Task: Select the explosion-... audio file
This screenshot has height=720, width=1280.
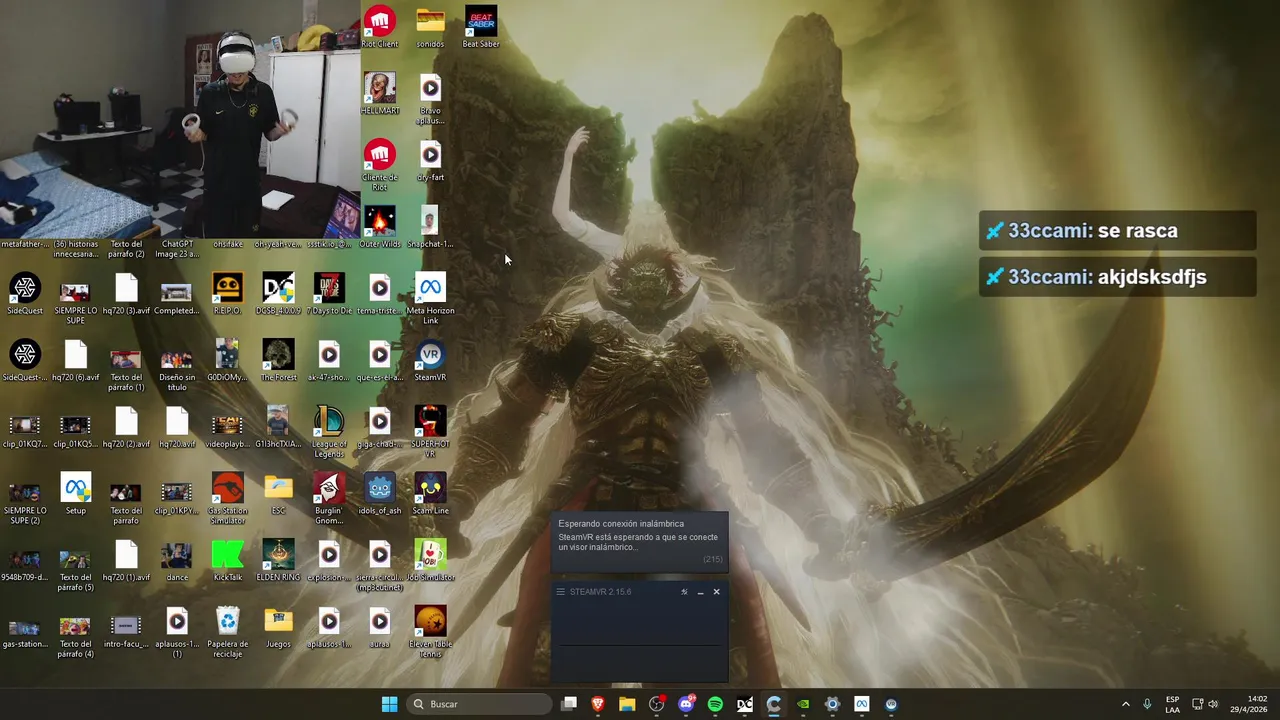Action: coord(329,560)
